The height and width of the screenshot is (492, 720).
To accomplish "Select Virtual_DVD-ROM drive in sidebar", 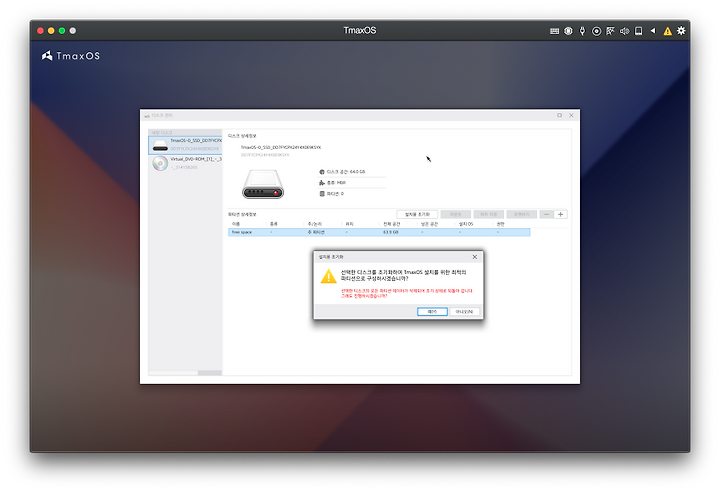I will (x=185, y=163).
